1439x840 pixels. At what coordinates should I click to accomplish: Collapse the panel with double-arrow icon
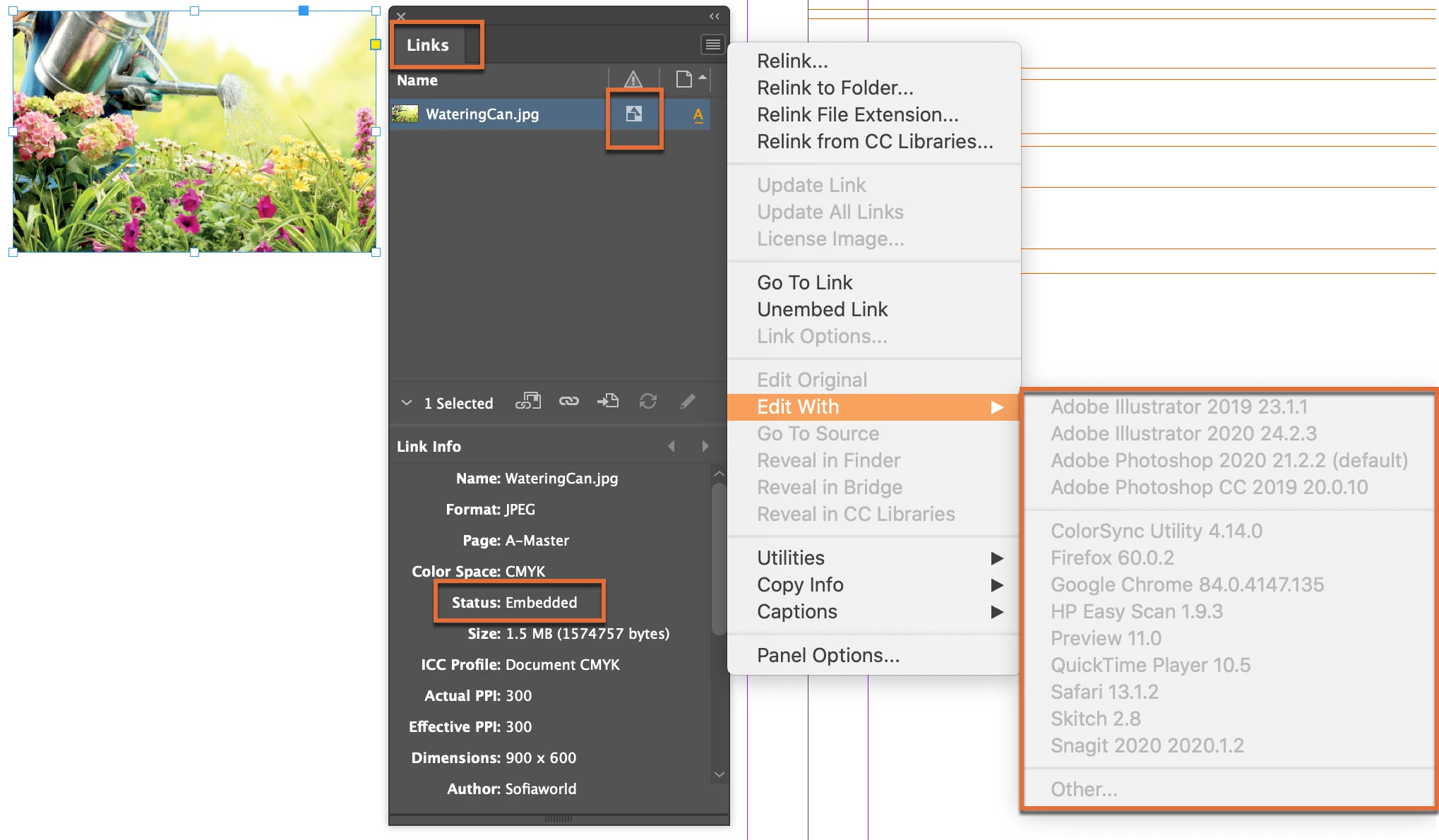[715, 16]
